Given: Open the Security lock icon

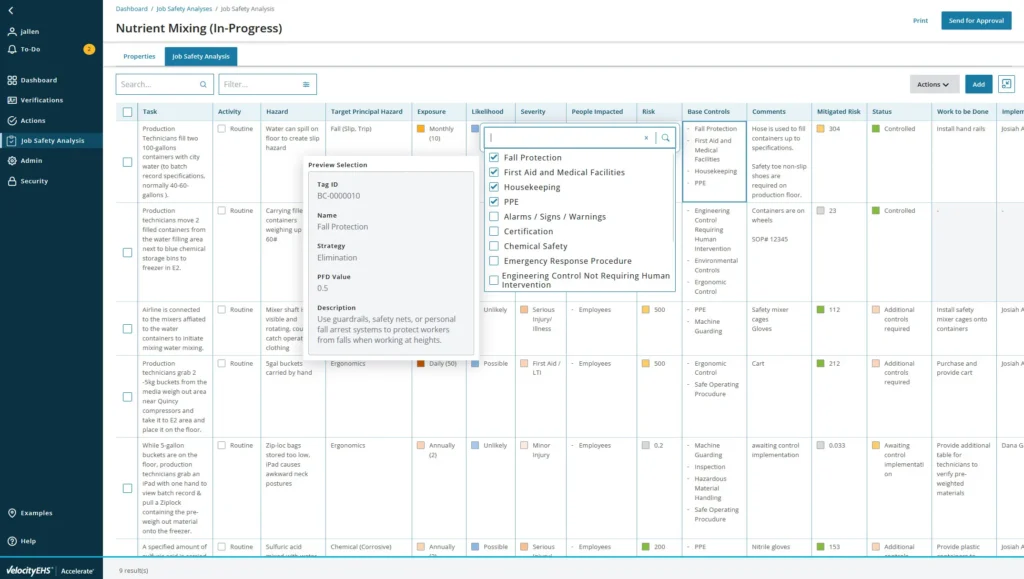Looking at the screenshot, I should (12, 181).
